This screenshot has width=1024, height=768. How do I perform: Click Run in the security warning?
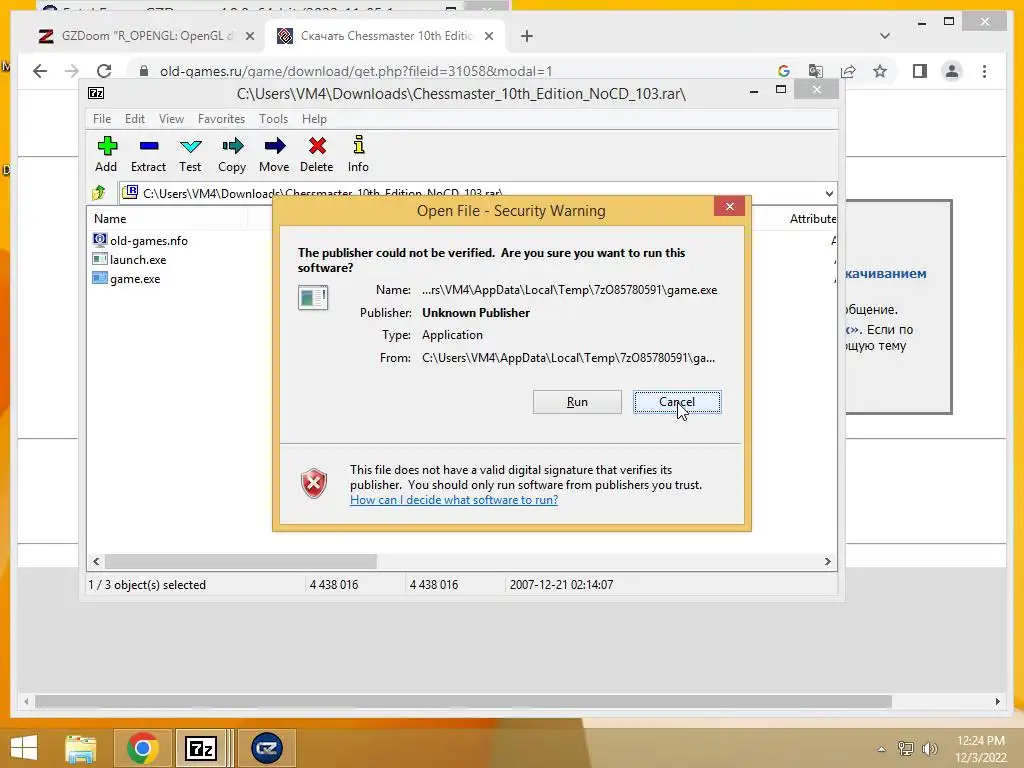point(577,402)
